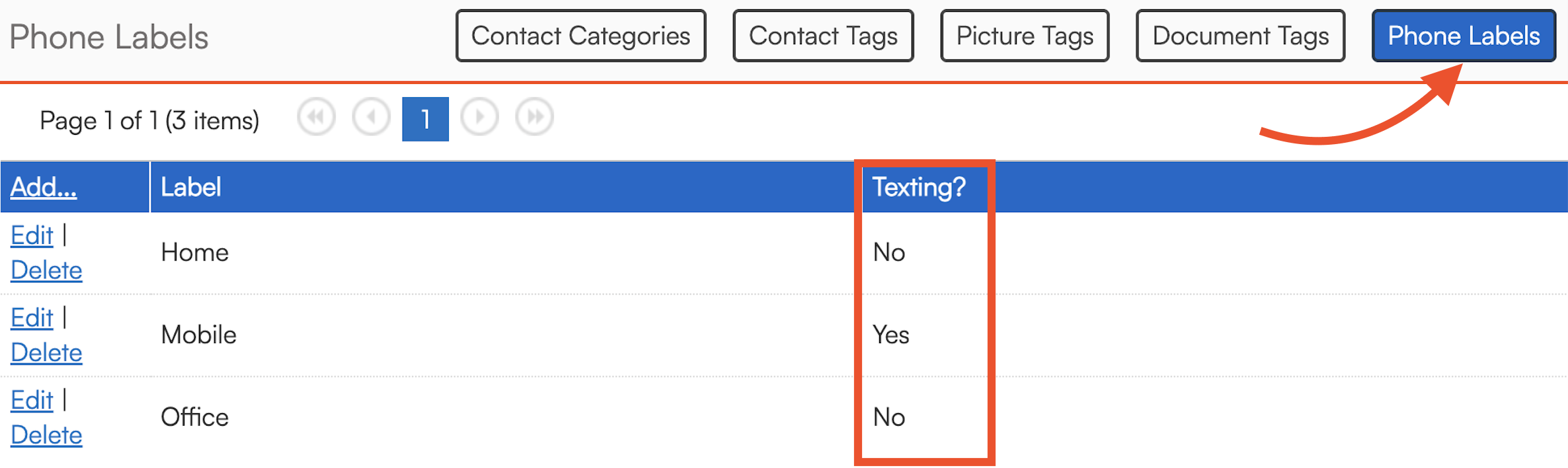Screen dimensions: 1568x468
Task: Click the previous page arrow icon
Action: click(x=372, y=118)
